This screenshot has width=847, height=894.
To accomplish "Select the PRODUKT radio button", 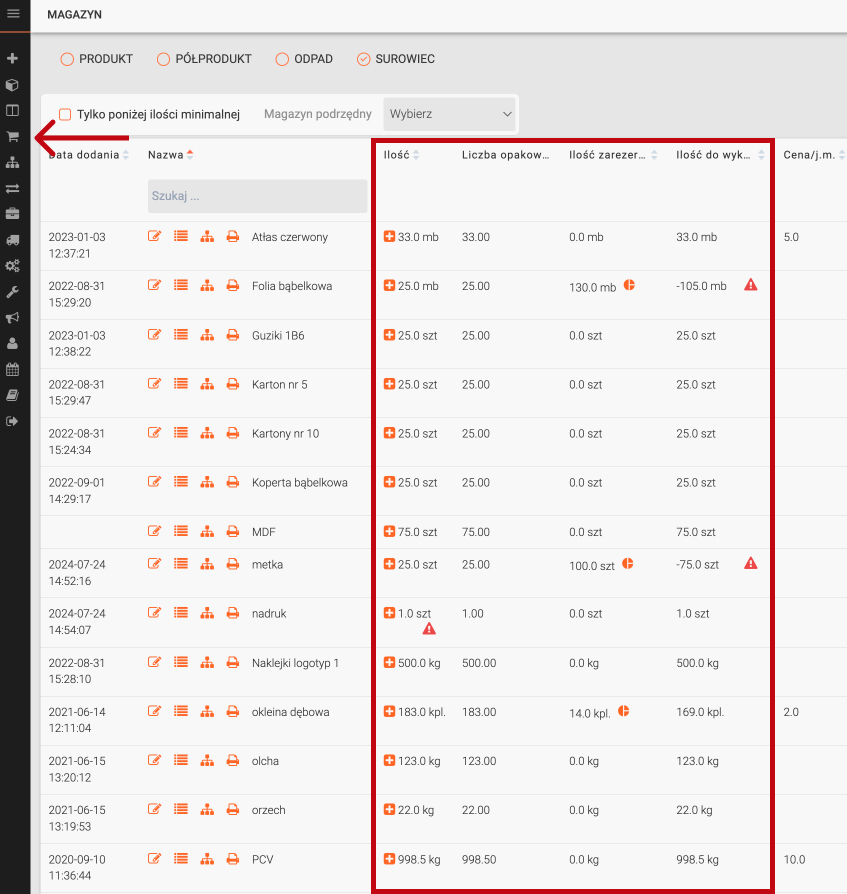I will pos(68,59).
